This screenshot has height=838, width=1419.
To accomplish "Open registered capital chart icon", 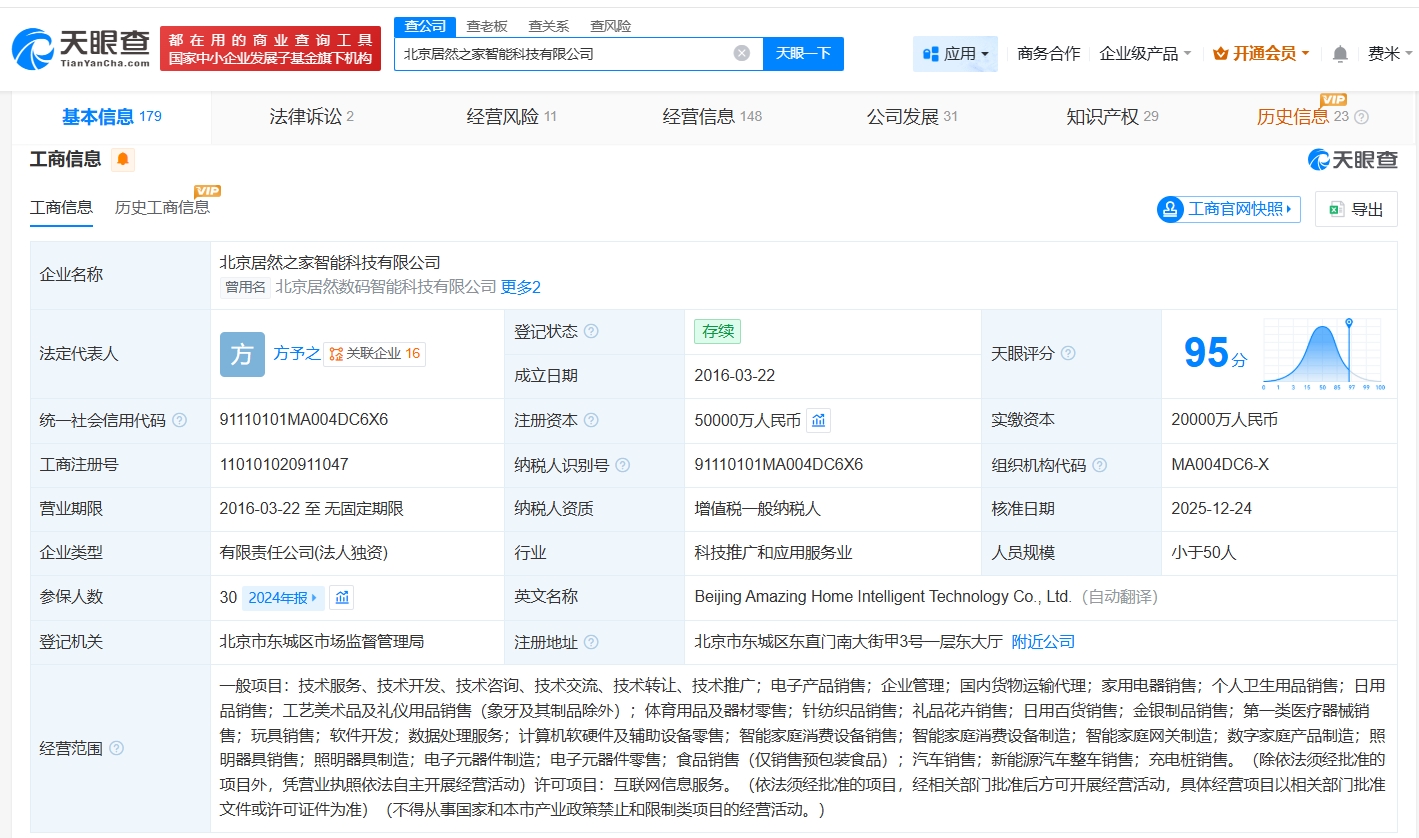I will pyautogui.click(x=818, y=421).
